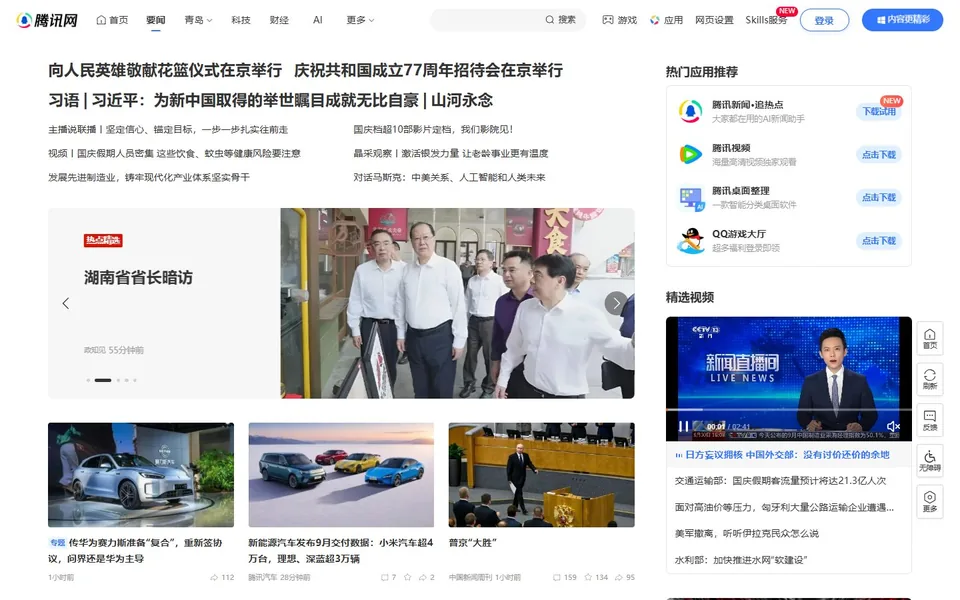The width and height of the screenshot is (960, 600).
Task: Click the 腾讯视频 app icon
Action: tap(691, 154)
